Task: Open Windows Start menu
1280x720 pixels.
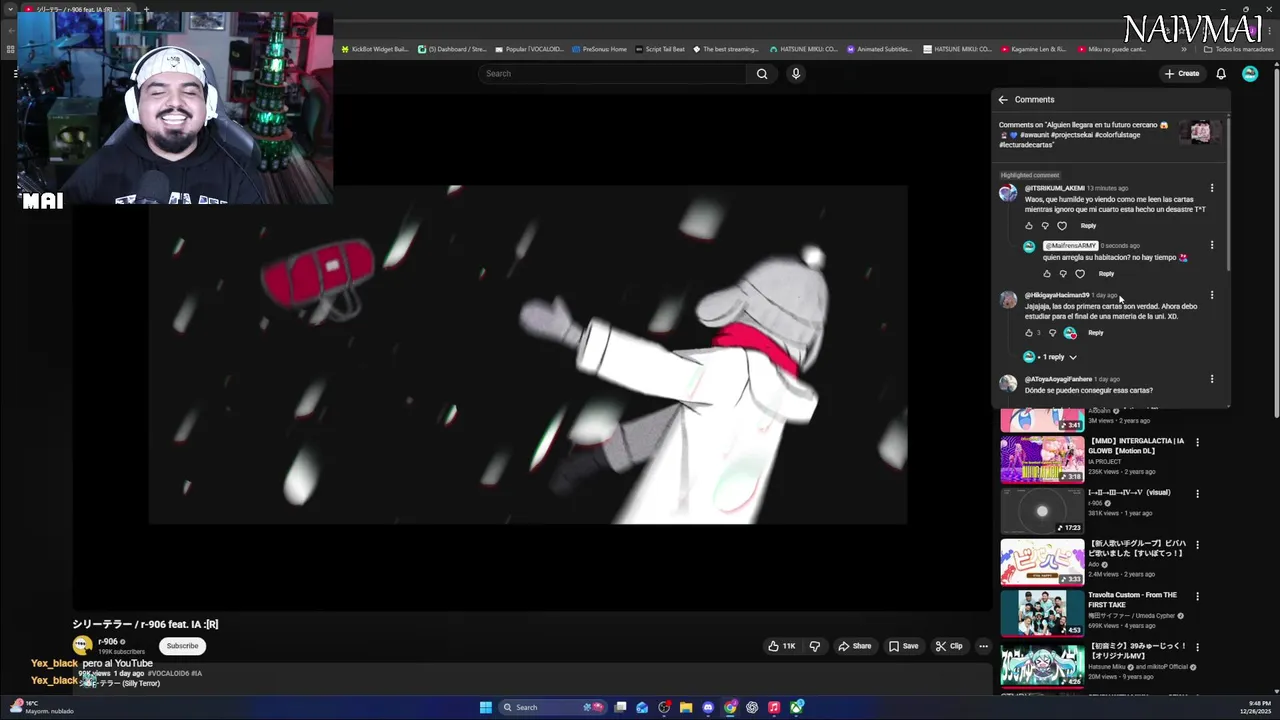Action: pyautogui.click(x=486, y=707)
